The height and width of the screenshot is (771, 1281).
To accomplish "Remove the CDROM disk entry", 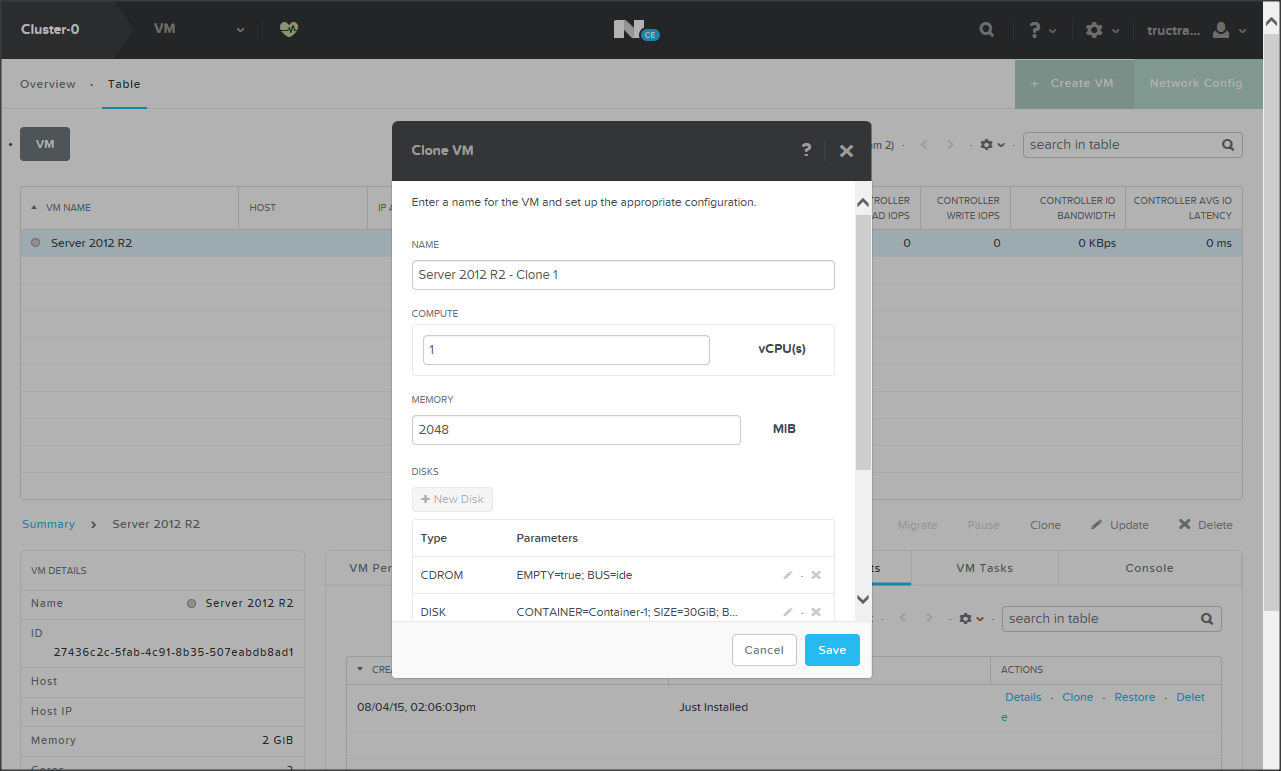I will pyautogui.click(x=816, y=575).
